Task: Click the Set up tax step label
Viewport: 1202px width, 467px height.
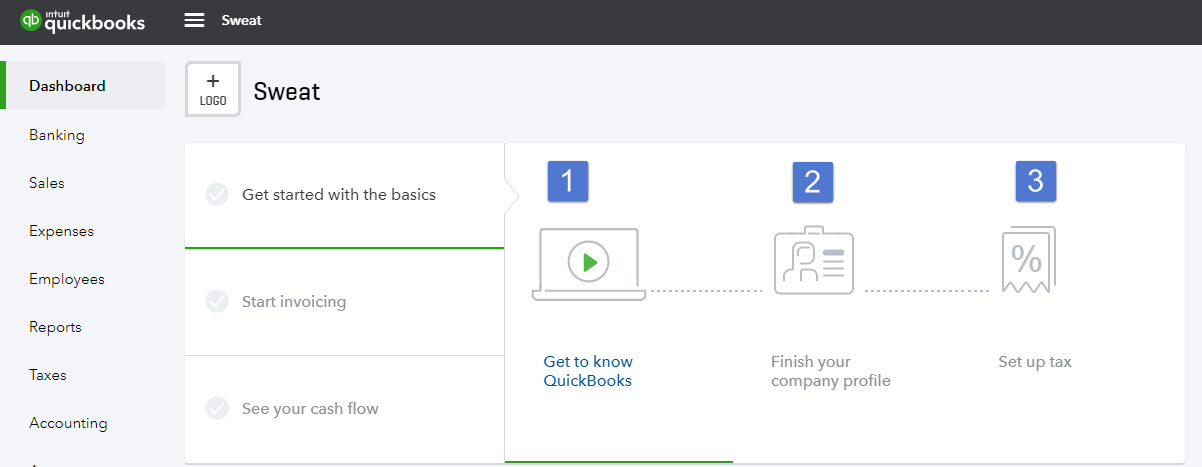Action: [1035, 362]
